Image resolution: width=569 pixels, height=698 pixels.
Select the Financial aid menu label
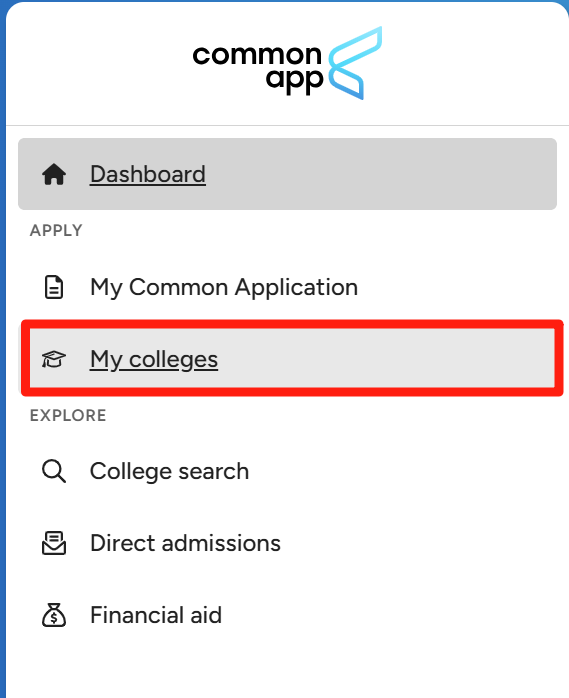pos(156,615)
